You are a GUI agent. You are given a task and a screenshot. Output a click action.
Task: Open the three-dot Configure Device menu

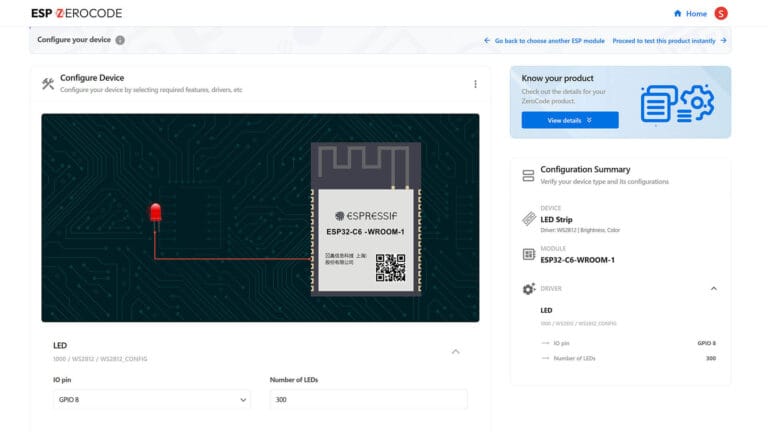pos(475,84)
